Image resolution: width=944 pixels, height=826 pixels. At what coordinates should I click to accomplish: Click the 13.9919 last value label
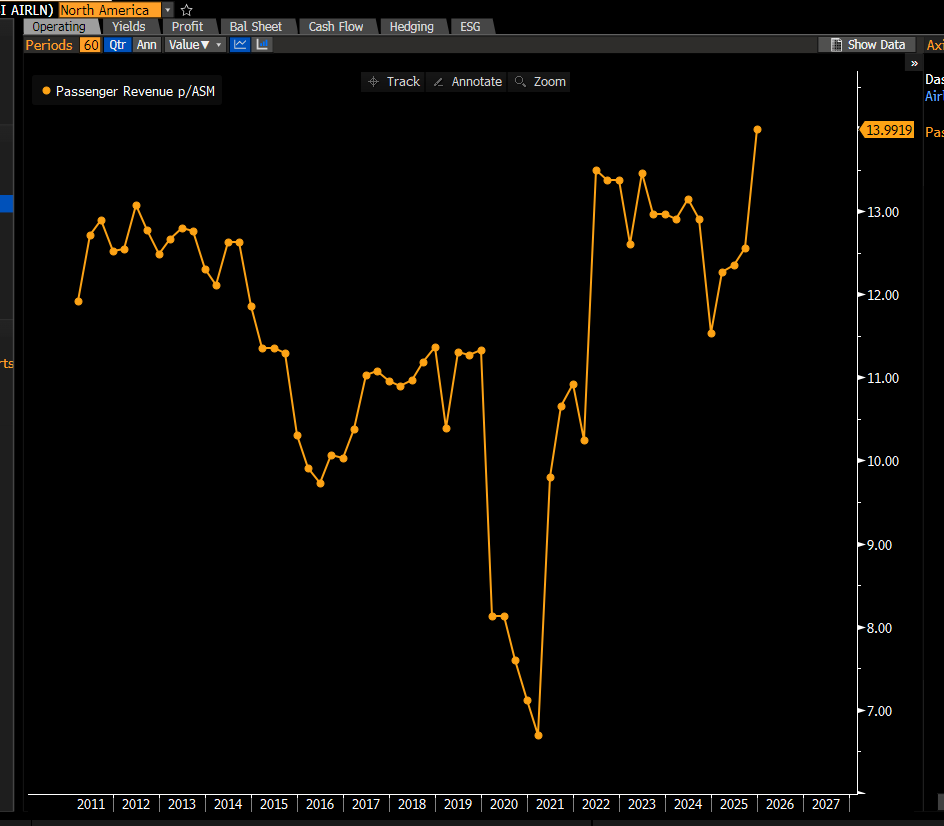tap(888, 130)
